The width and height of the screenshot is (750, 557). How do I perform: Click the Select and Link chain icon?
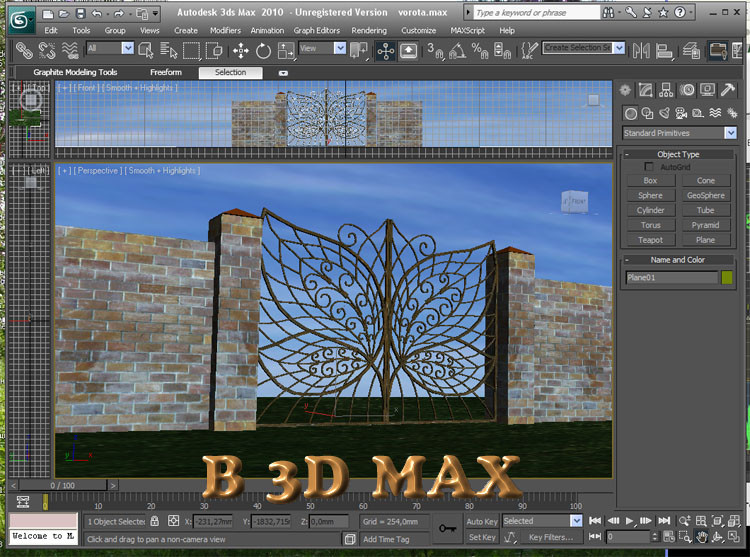[24, 50]
